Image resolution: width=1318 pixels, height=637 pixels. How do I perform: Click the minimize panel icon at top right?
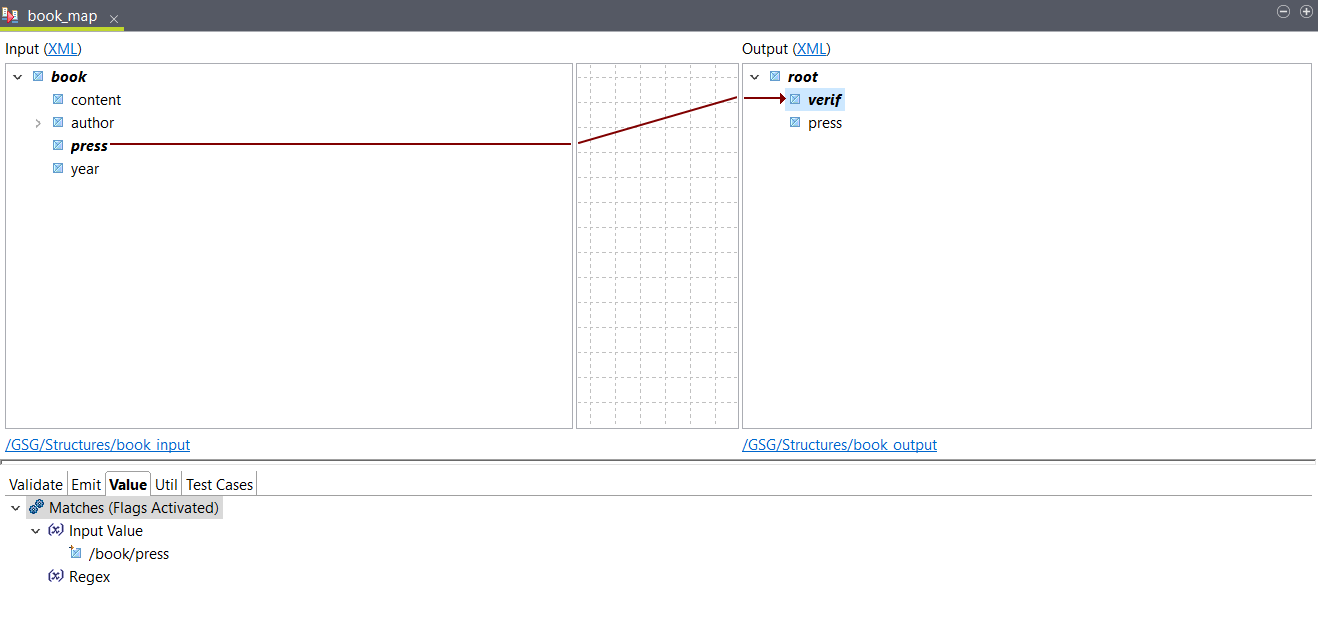(1284, 12)
